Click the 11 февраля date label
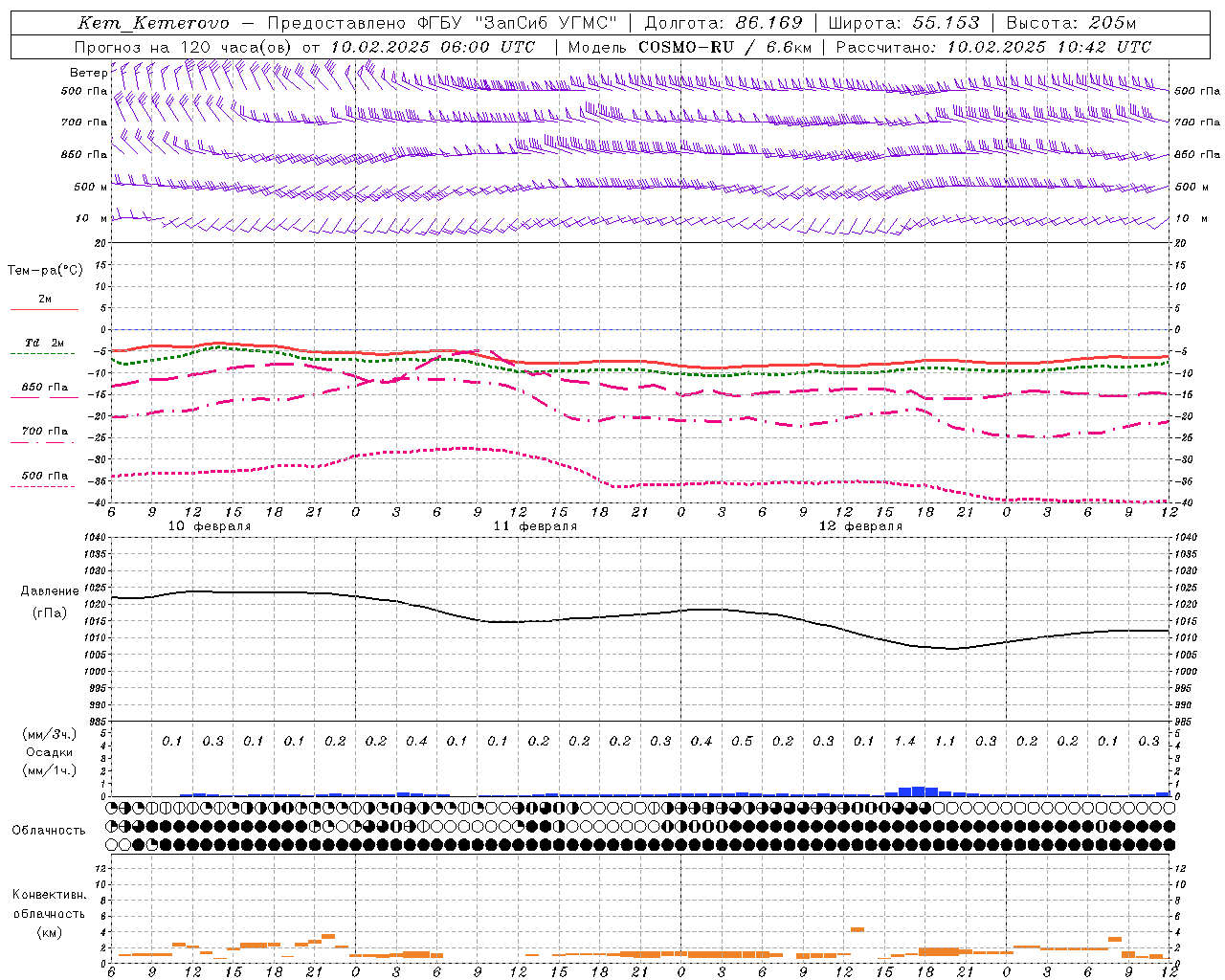Viewport: 1225px width, 980px height. [x=535, y=526]
